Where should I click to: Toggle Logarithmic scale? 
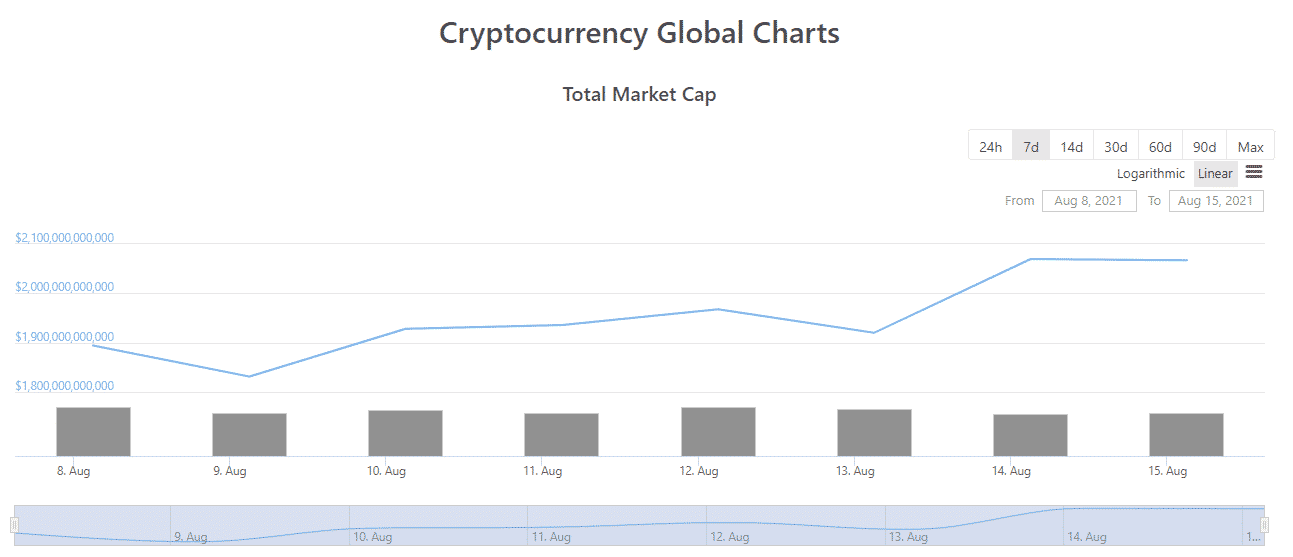click(x=1151, y=174)
